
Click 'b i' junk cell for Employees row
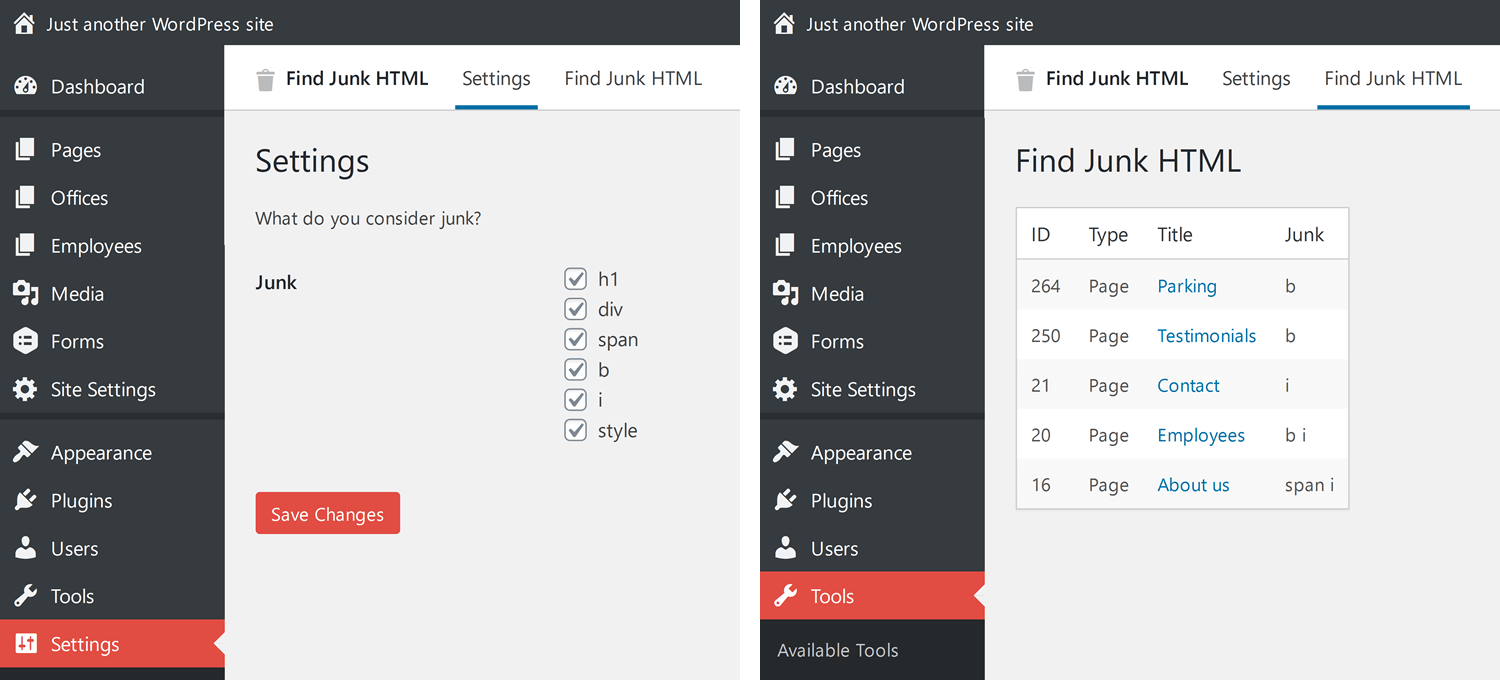[1295, 435]
